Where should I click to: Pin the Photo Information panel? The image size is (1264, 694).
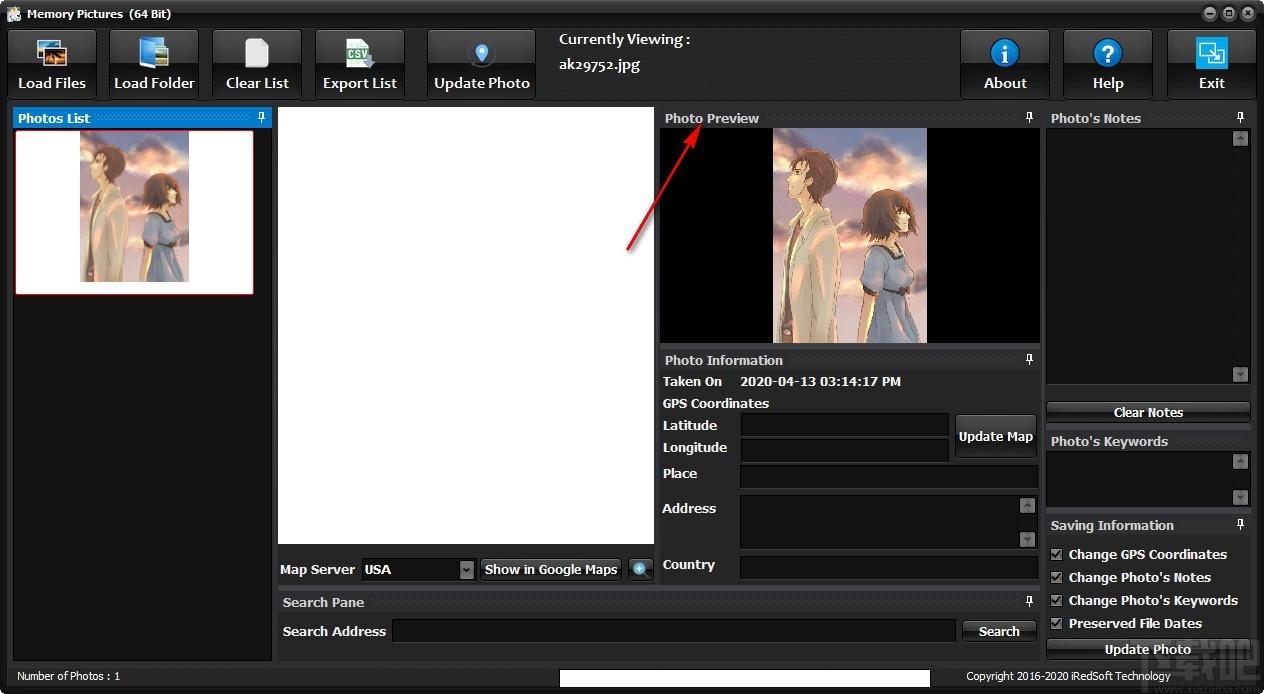pyautogui.click(x=1030, y=360)
